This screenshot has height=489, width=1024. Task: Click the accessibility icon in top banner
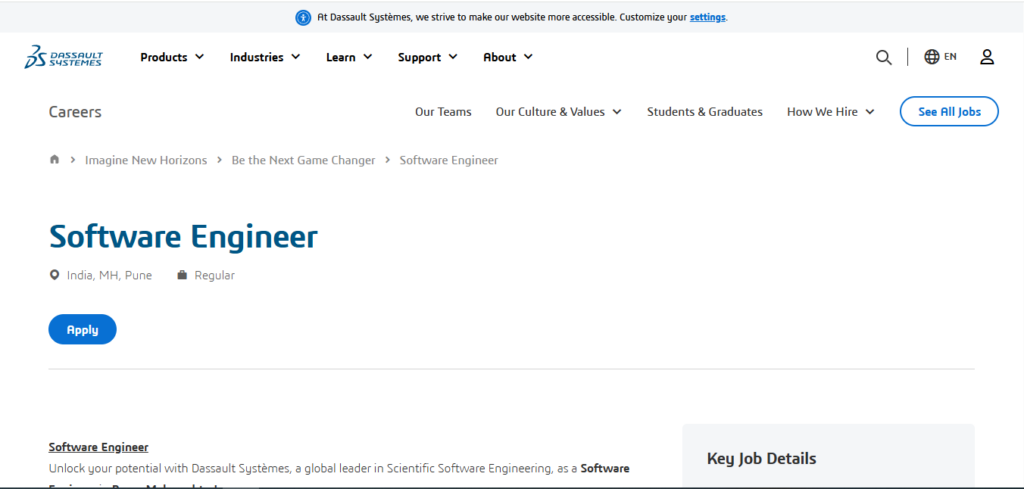(303, 18)
